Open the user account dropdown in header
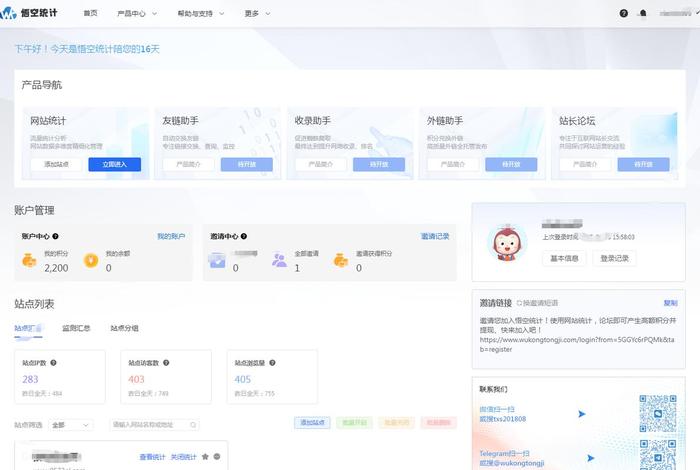This screenshot has width=700, height=470. [679, 13]
